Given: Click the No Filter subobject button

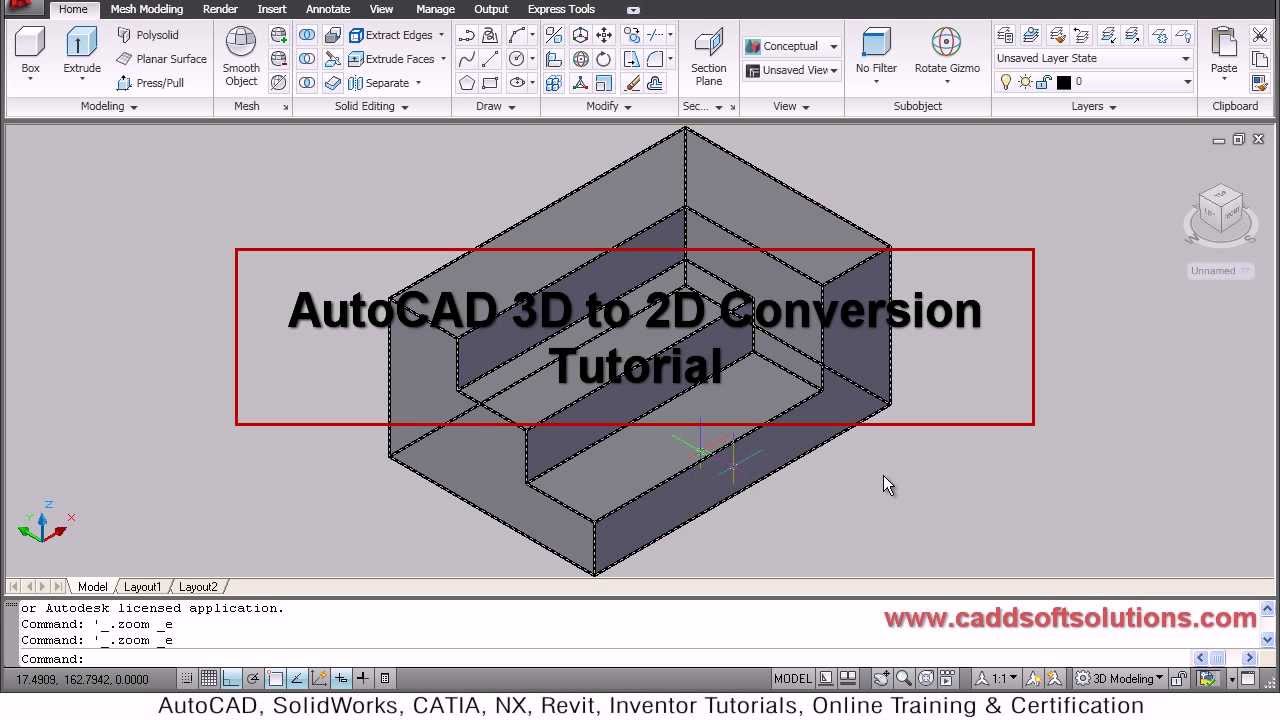Looking at the screenshot, I should tap(876, 52).
